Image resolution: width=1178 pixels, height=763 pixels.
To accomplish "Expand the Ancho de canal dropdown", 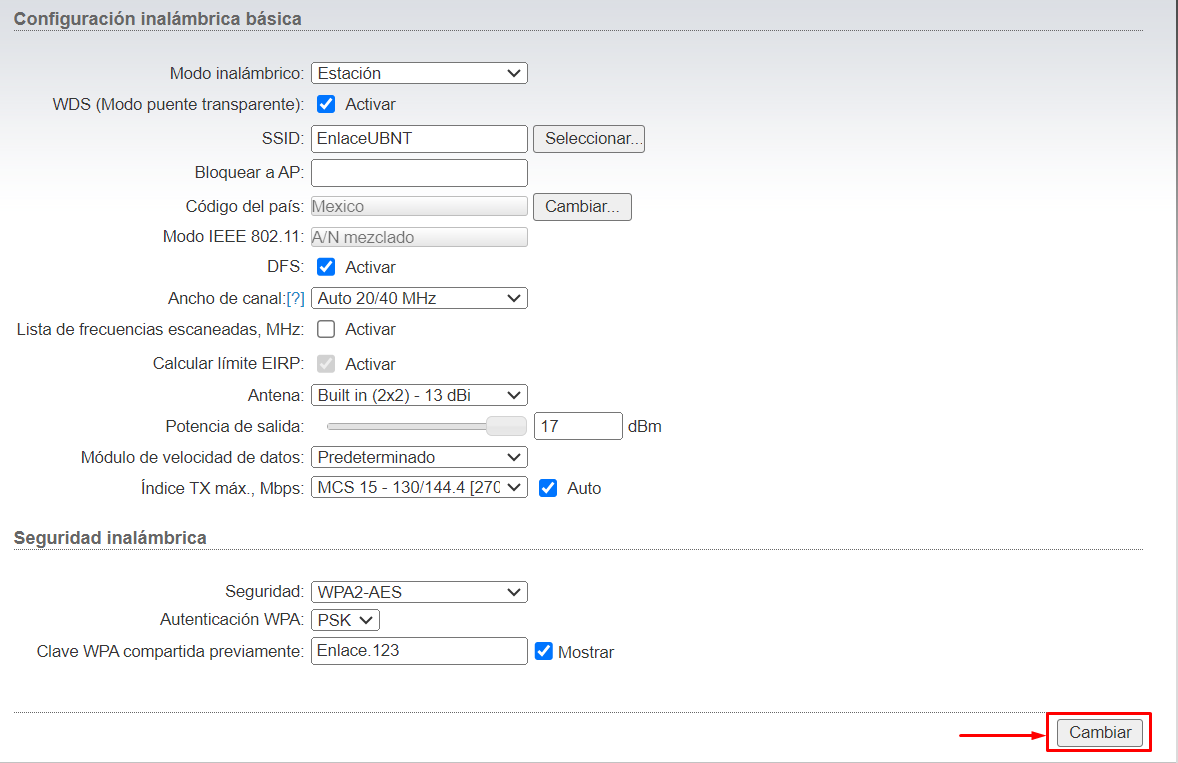I will click(x=419, y=298).
